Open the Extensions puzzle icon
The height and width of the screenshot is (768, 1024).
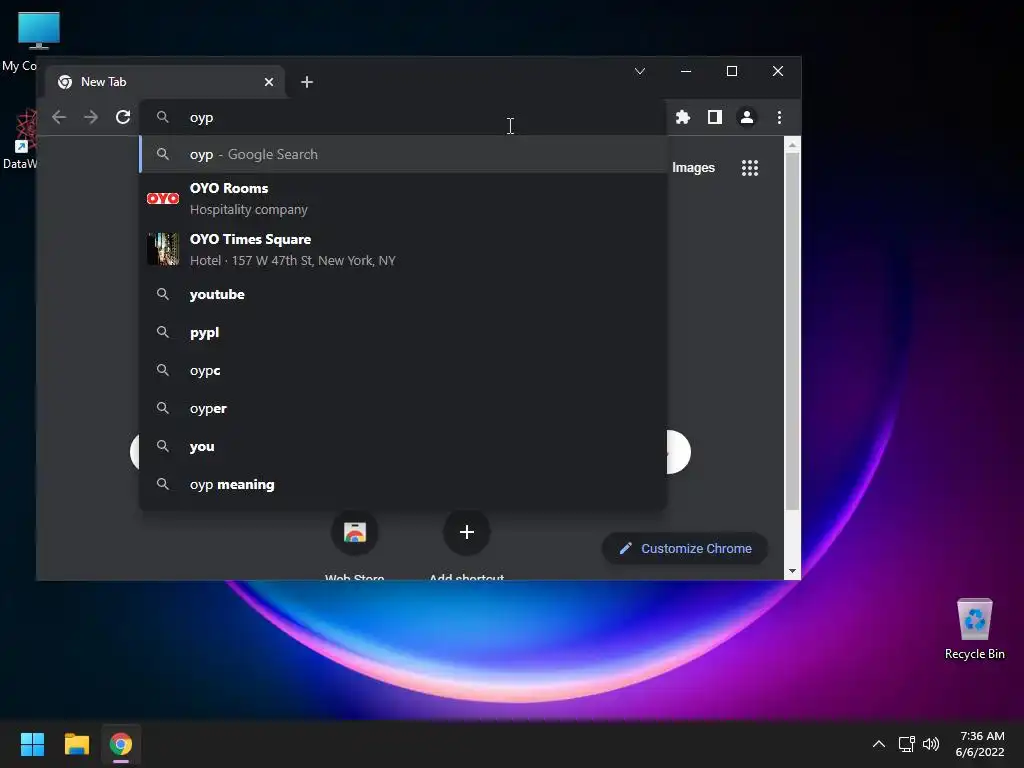[682, 117]
